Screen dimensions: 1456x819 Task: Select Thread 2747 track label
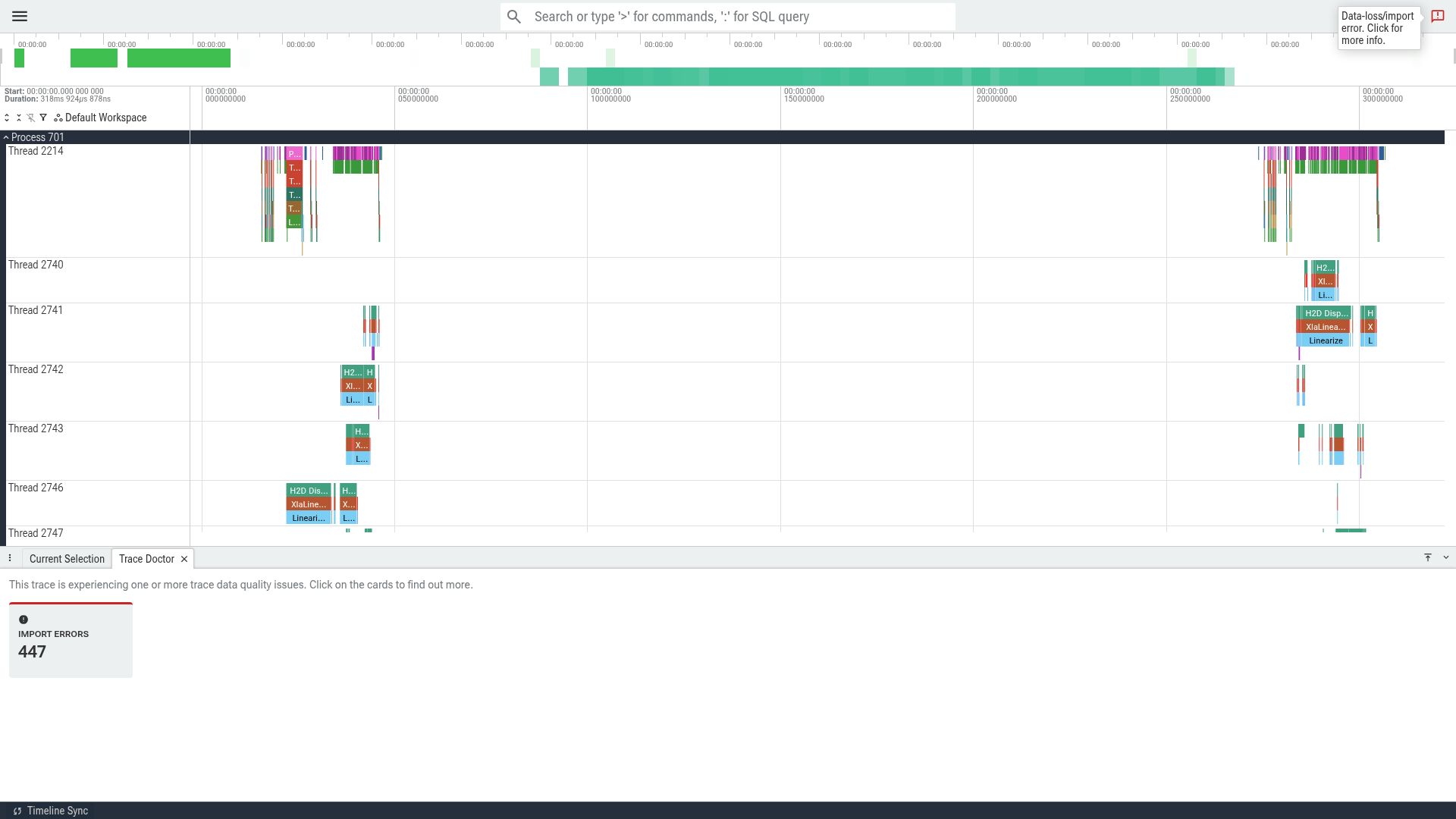coord(36,533)
